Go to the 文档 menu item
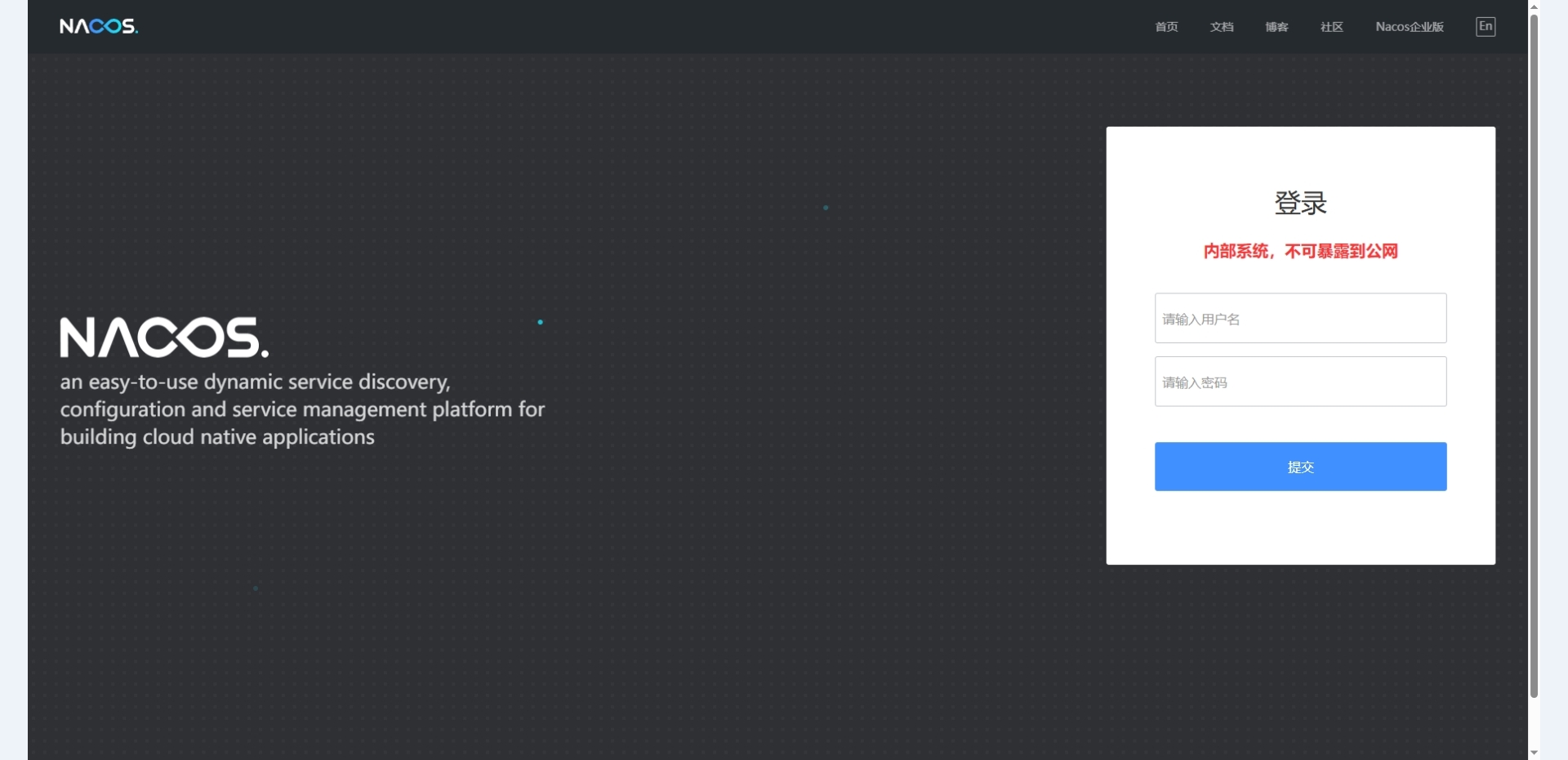The image size is (1568, 760). (x=1221, y=27)
